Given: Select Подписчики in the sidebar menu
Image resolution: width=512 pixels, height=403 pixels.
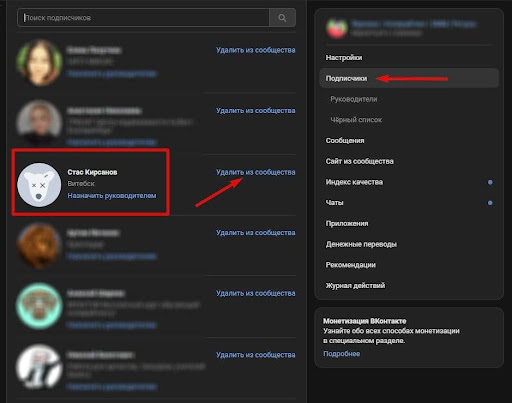Looking at the screenshot, I should tap(409, 78).
